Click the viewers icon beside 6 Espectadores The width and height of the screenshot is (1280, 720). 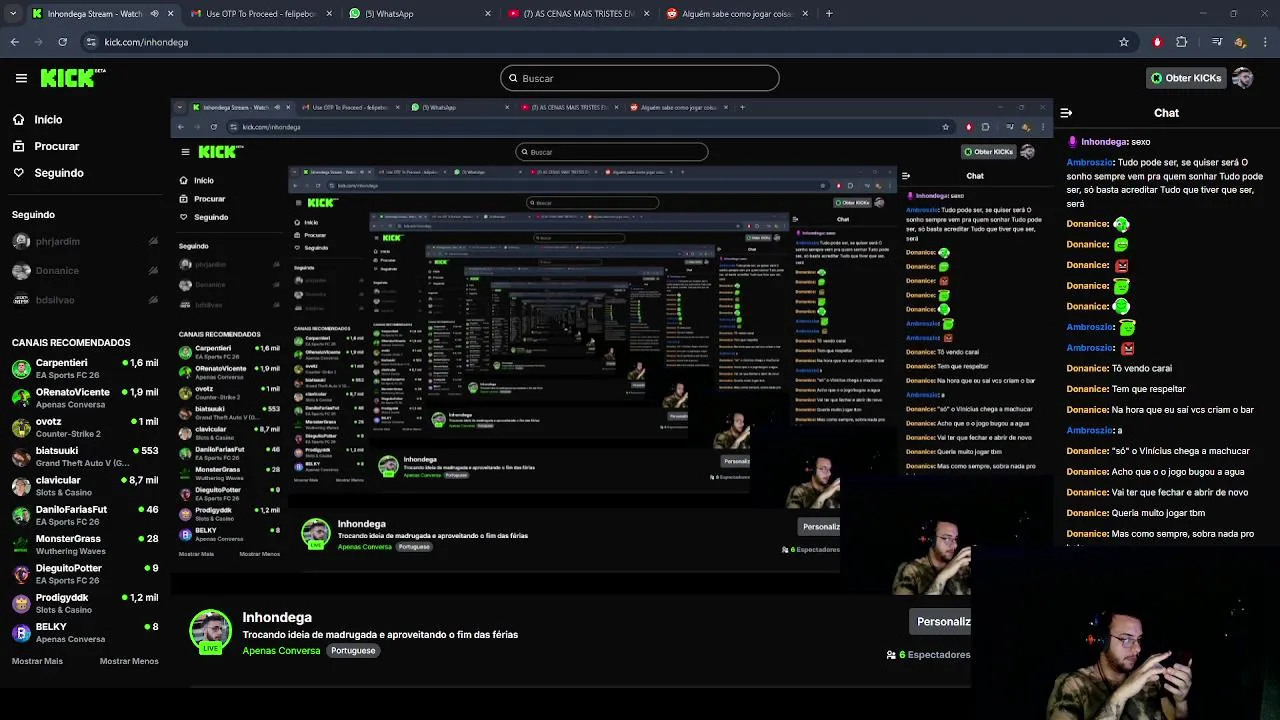[891, 655]
